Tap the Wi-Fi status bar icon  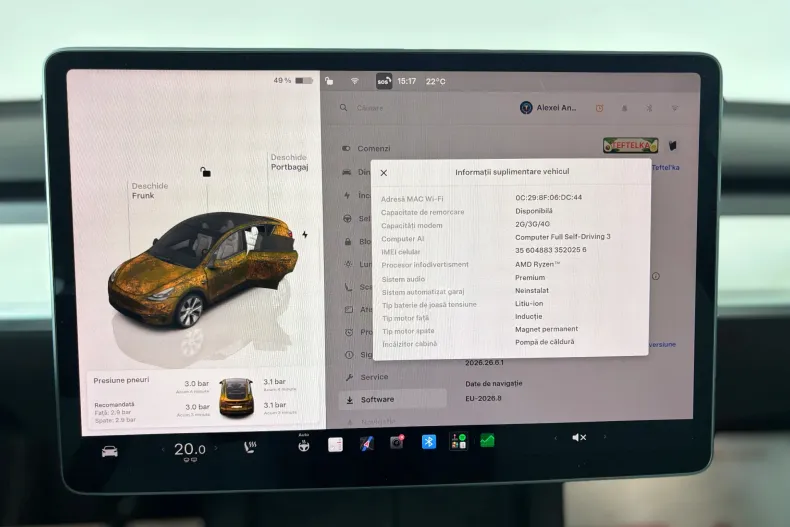355,81
